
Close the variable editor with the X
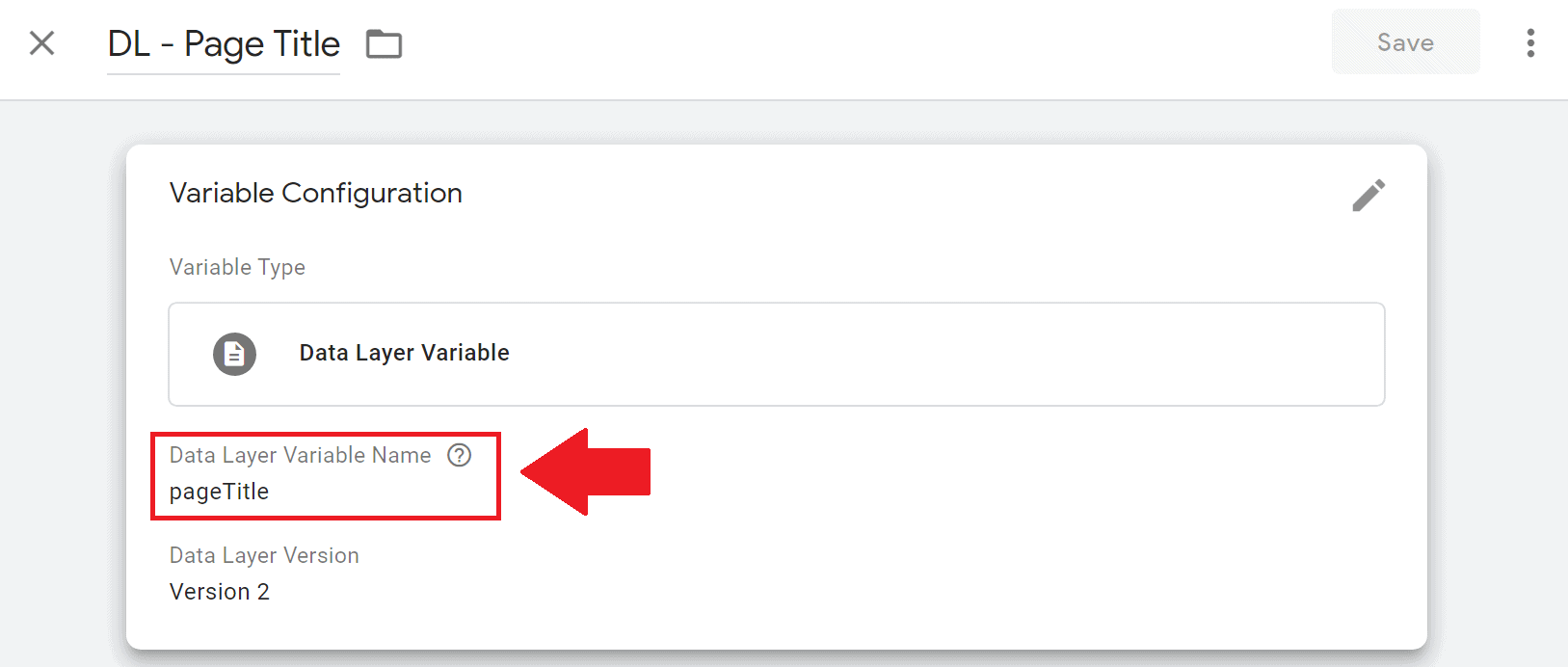click(x=41, y=42)
